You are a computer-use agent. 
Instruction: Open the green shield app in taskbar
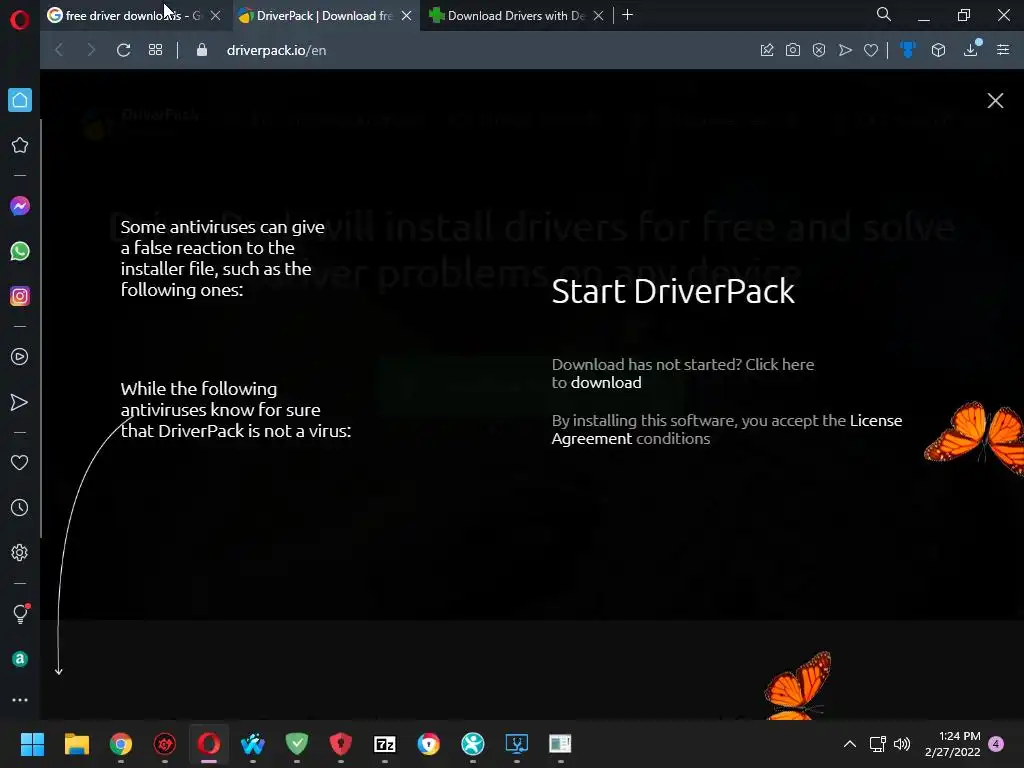296,744
